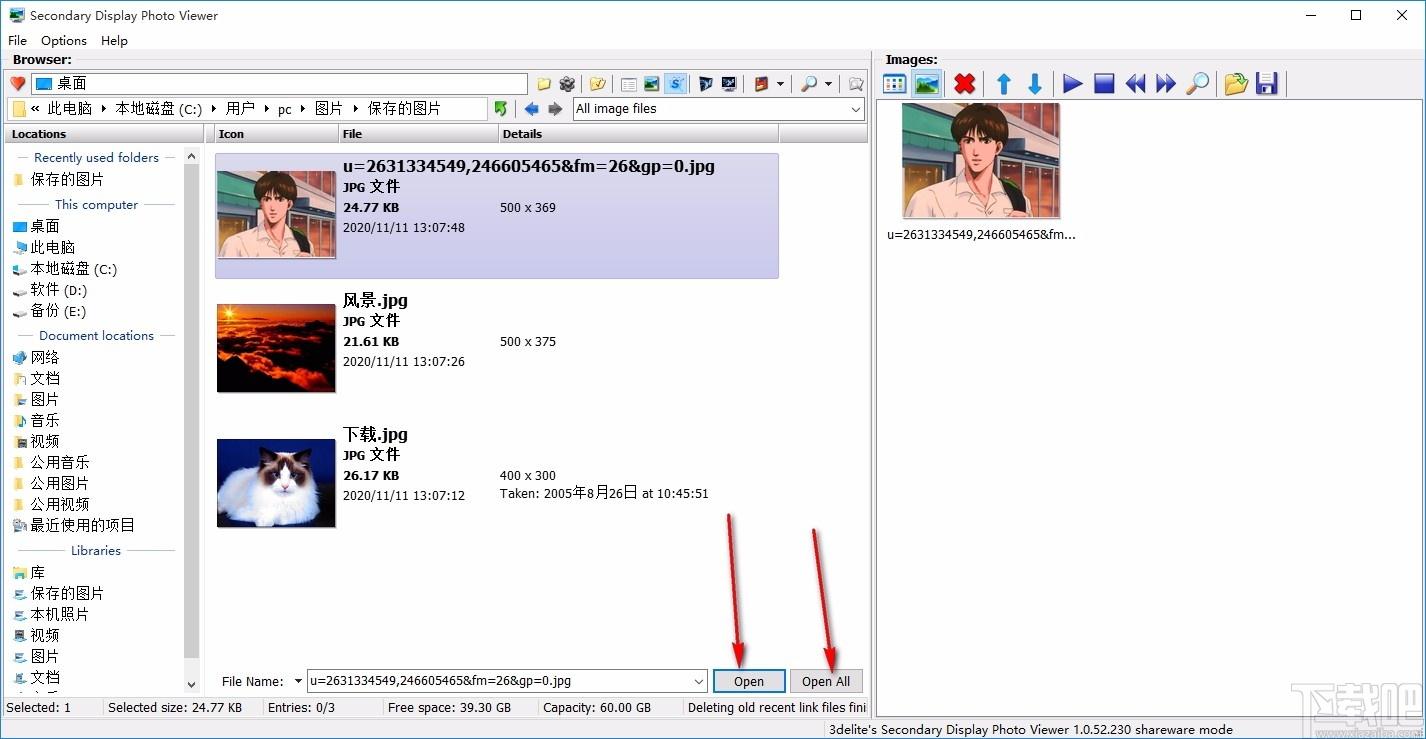Refresh the folder with green arrow icon
Viewport: 1426px width, 739px height.
pyautogui.click(x=501, y=109)
